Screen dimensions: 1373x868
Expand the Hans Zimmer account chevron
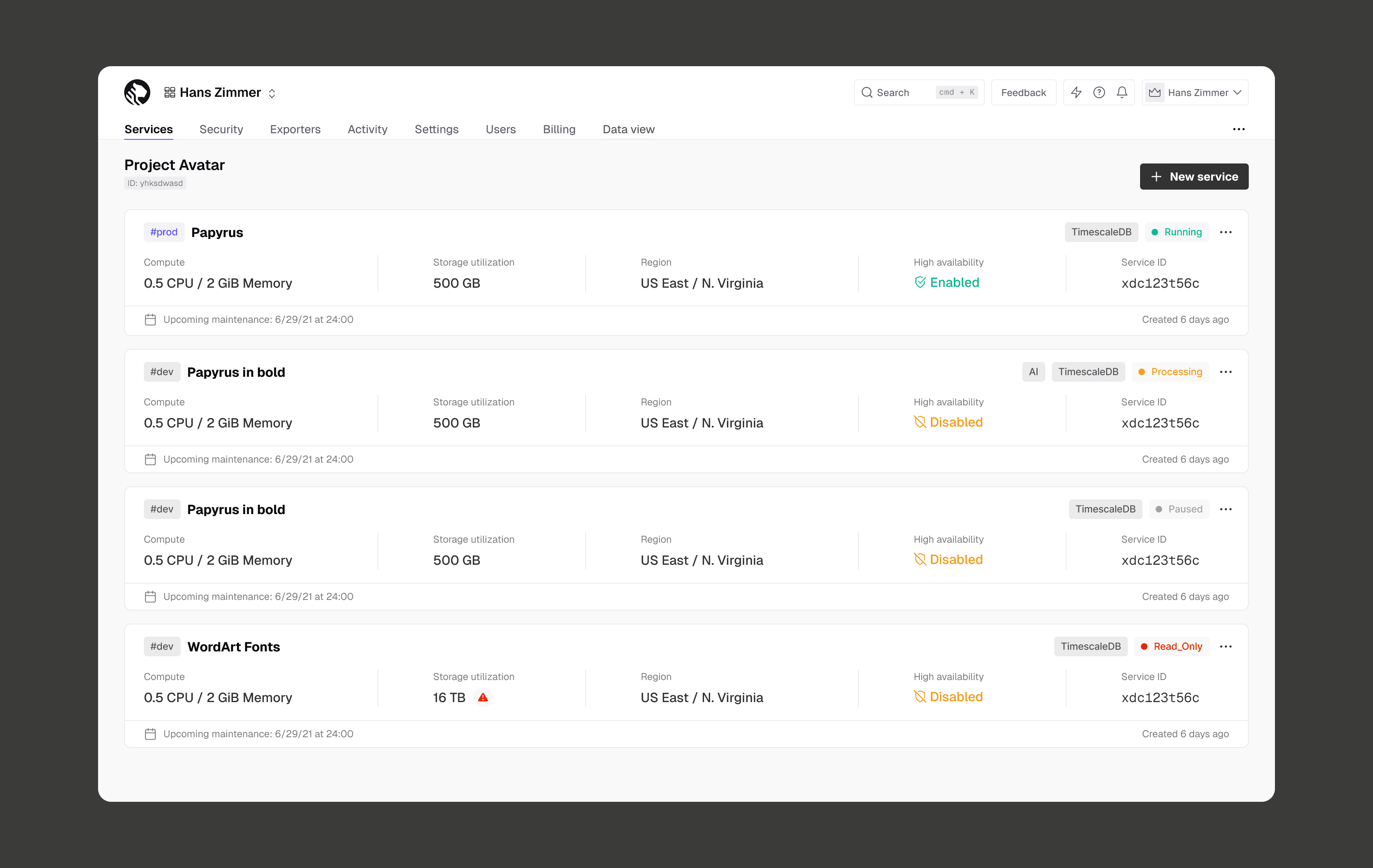1237,92
